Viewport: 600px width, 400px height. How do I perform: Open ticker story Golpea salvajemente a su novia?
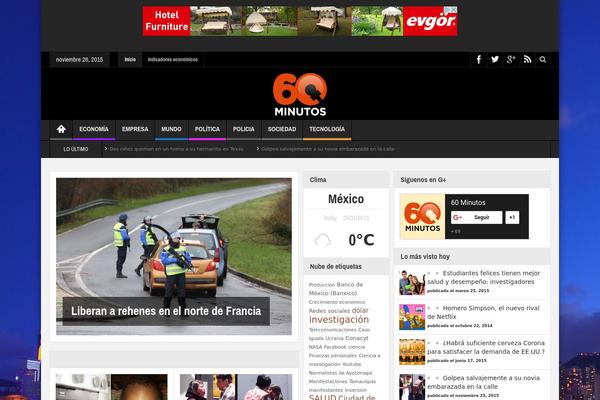tap(328, 149)
